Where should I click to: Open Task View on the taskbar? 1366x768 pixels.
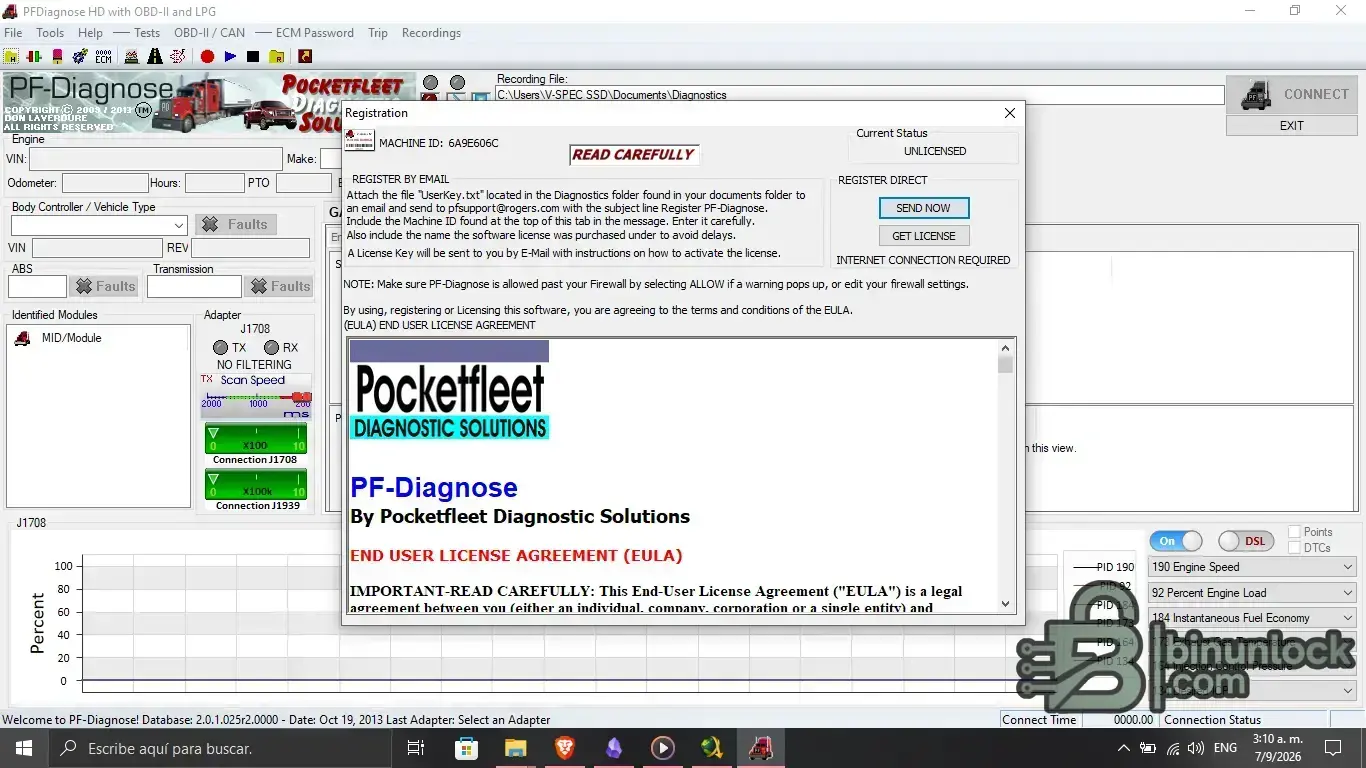416,748
